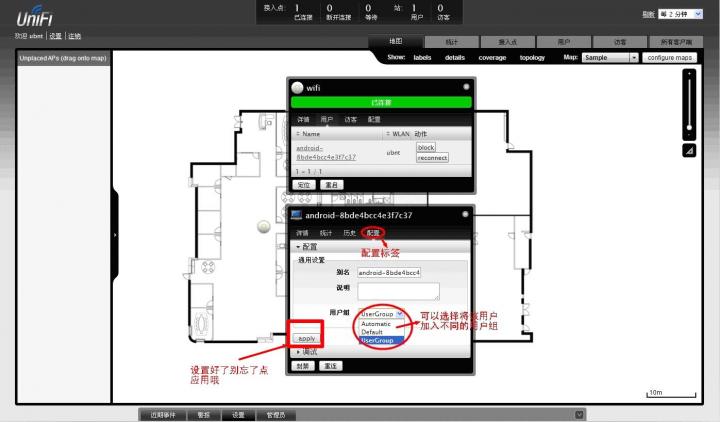Toggle details display on the map
Image resolution: width=720 pixels, height=422 pixels.
pyautogui.click(x=455, y=57)
